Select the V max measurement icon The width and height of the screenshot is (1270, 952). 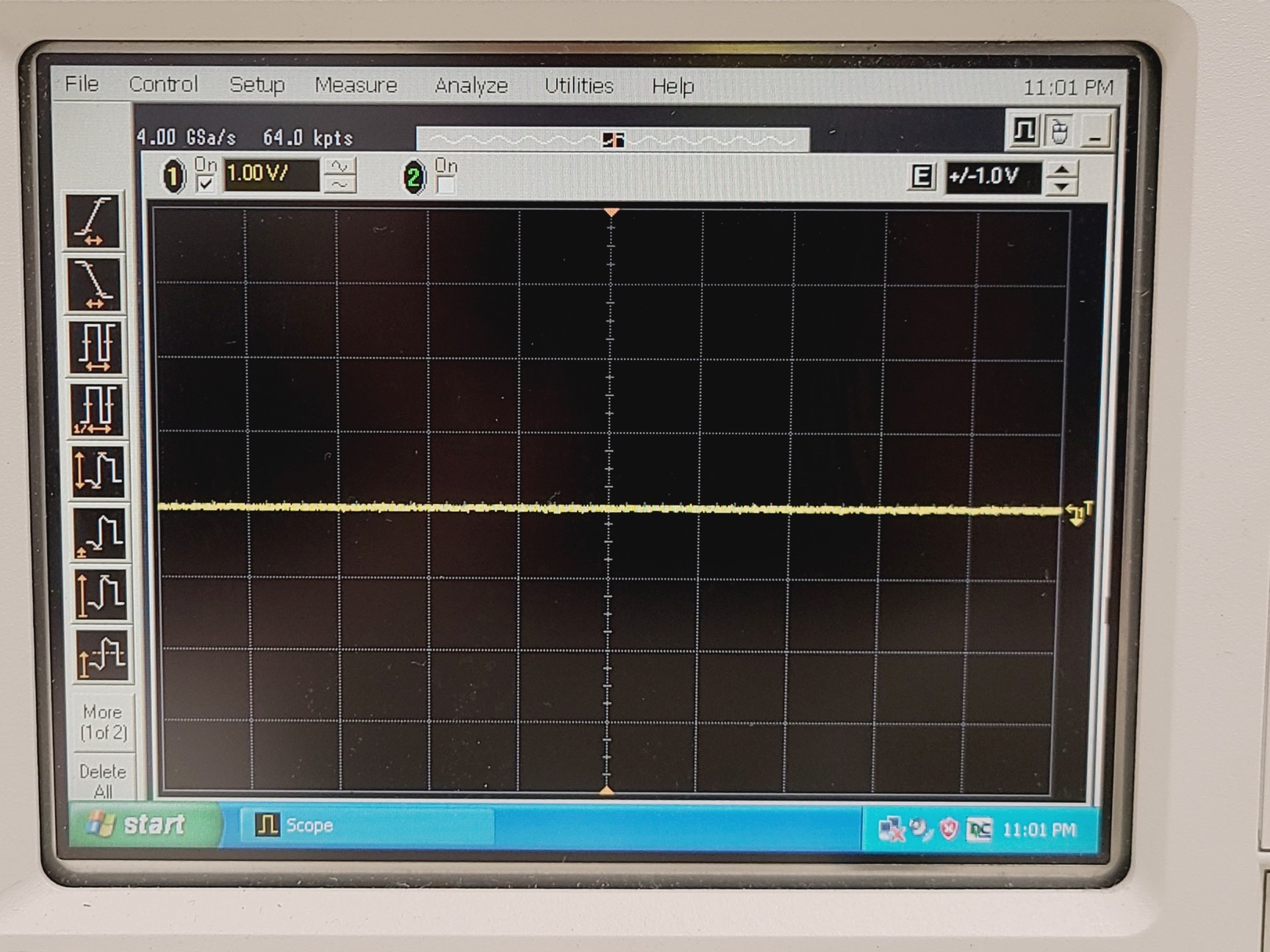click(101, 594)
